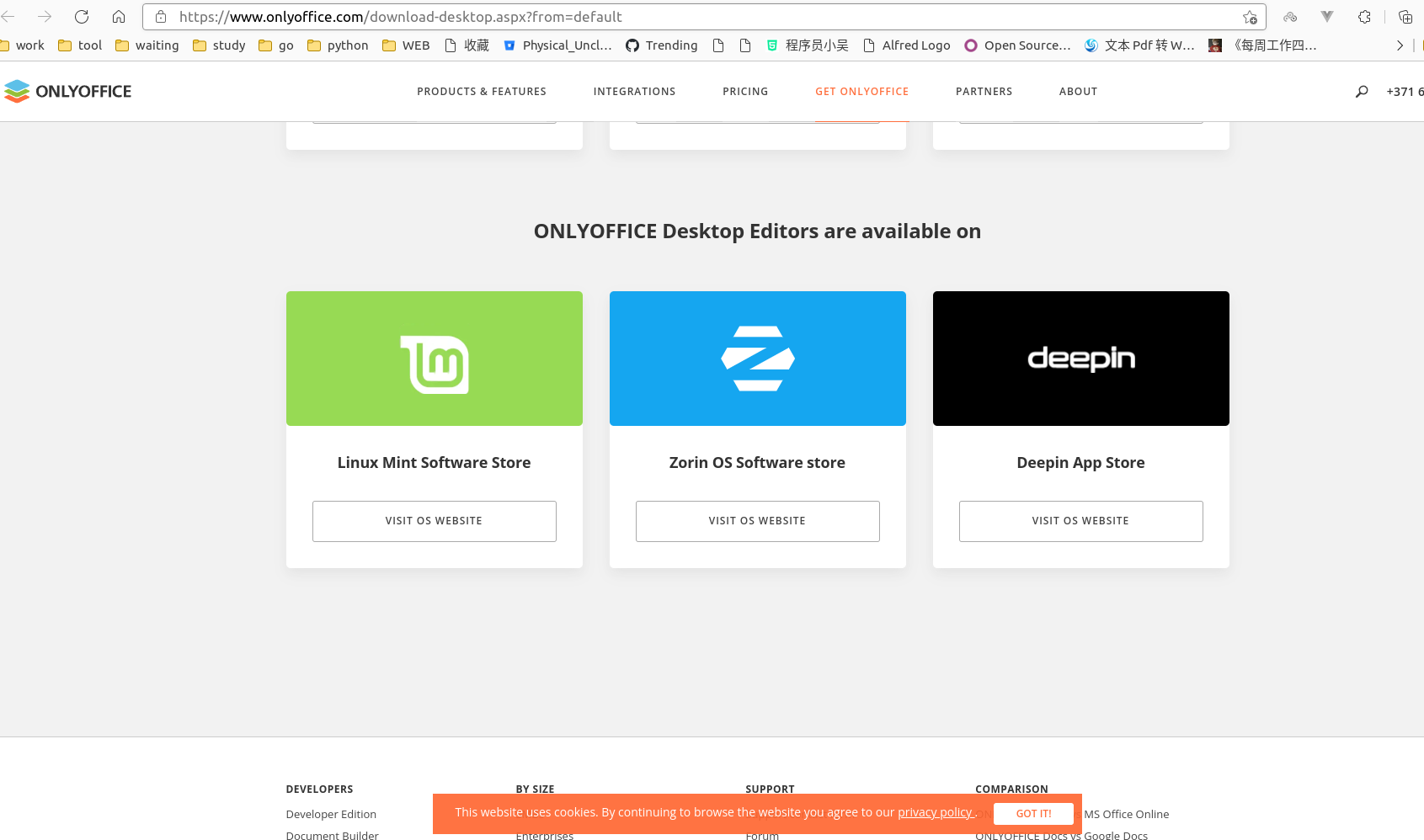This screenshot has width=1424, height=840.
Task: Dismiss cookie notice with GOT IT!
Action: (x=1033, y=814)
